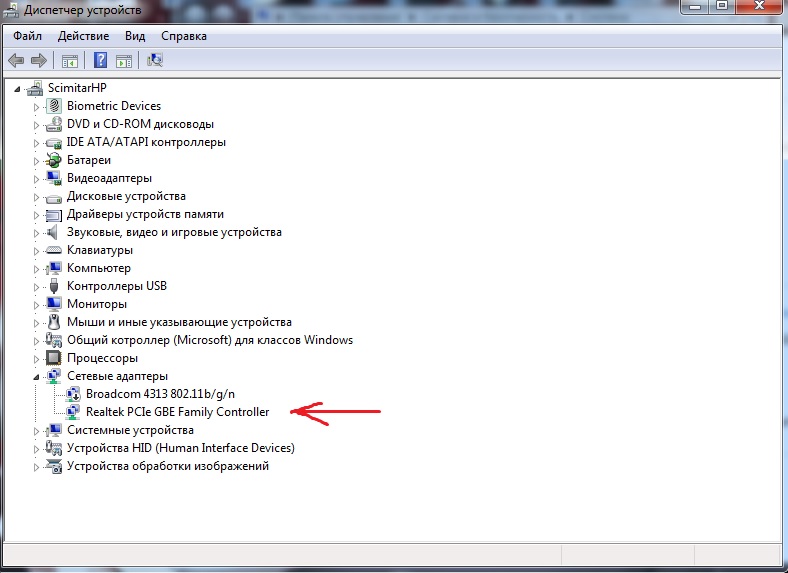Screen dimensions: 788x573
Task: Expand the Системные устройства node
Action: tap(36, 431)
